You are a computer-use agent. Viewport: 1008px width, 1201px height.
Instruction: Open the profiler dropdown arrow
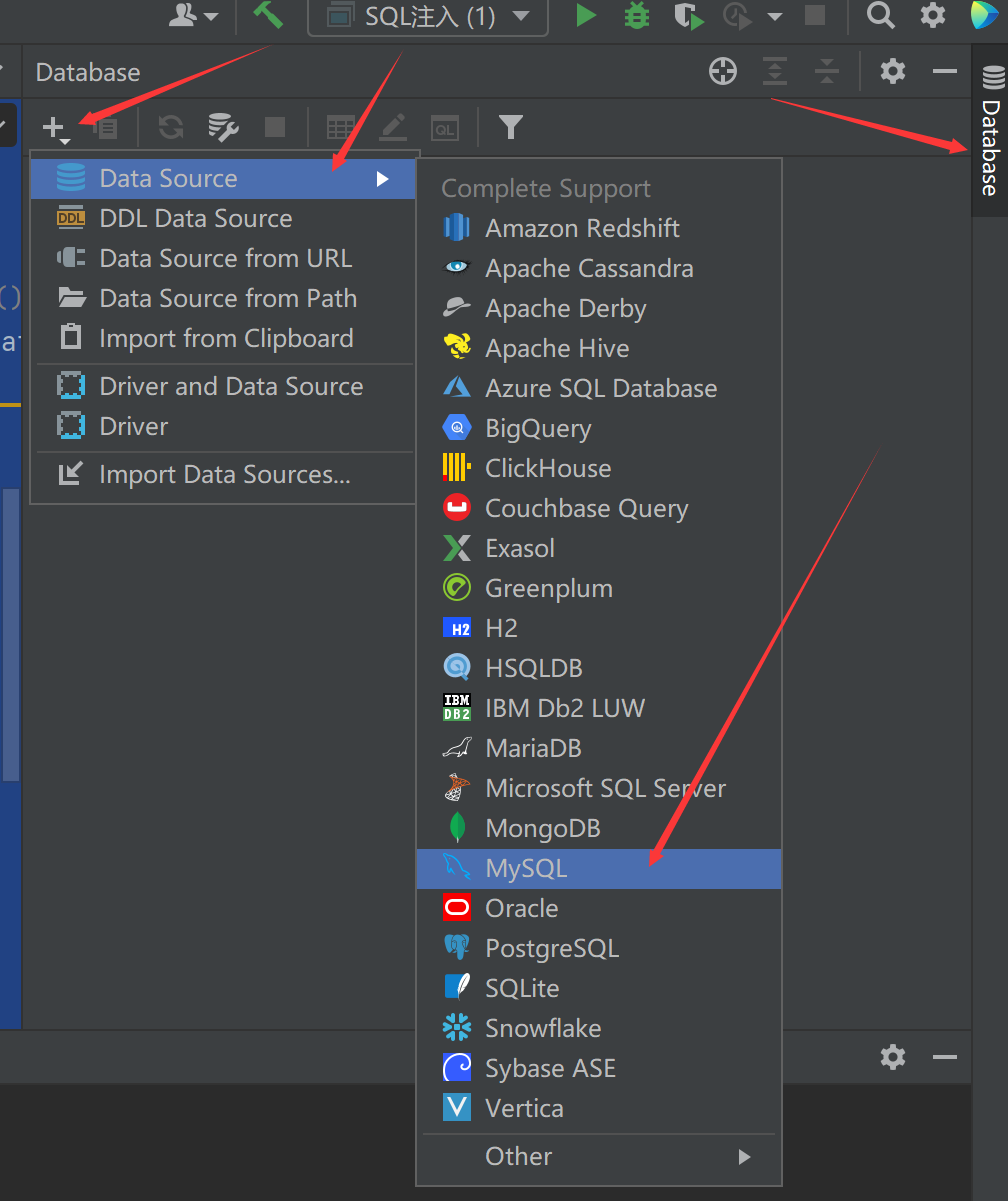click(x=774, y=16)
